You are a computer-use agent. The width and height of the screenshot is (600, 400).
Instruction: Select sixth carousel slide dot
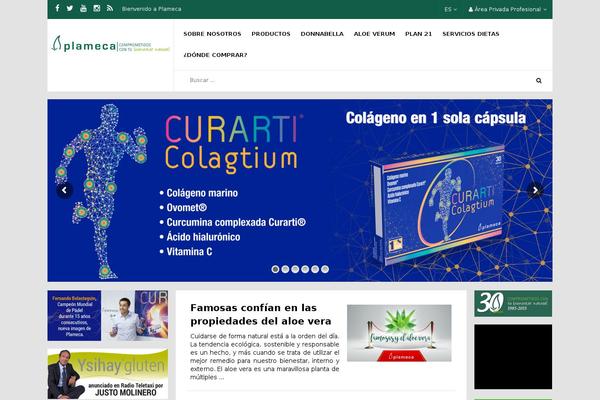coord(325,269)
